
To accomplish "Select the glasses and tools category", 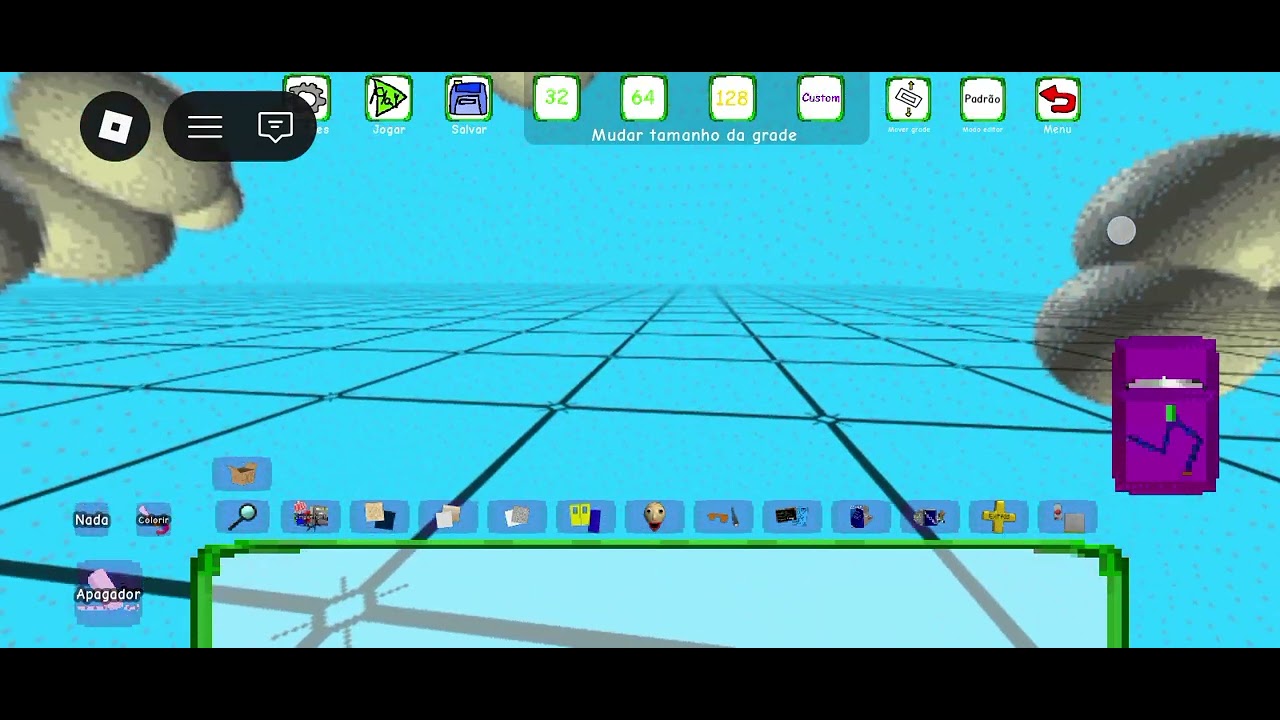I will (723, 517).
